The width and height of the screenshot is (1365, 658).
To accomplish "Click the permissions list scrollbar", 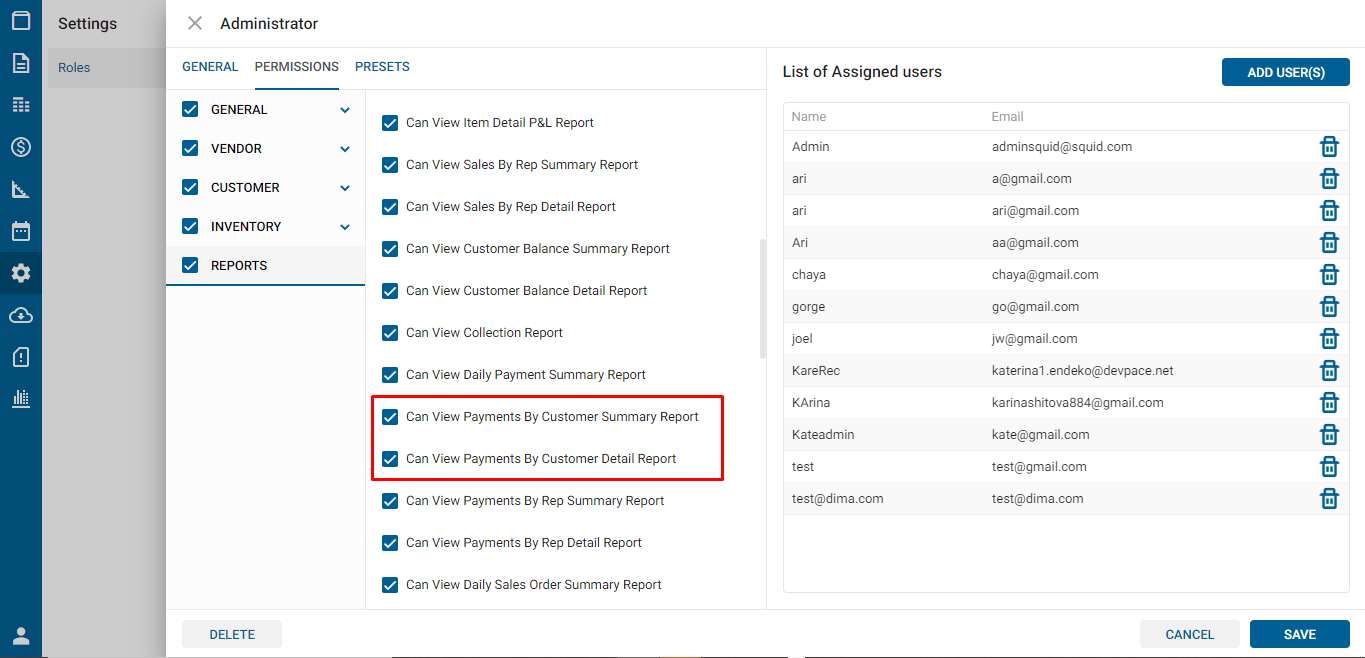I will tap(763, 298).
